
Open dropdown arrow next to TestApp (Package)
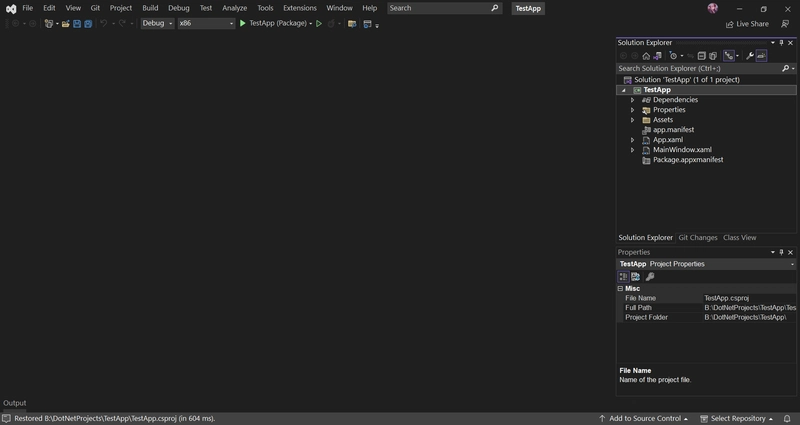(310, 23)
